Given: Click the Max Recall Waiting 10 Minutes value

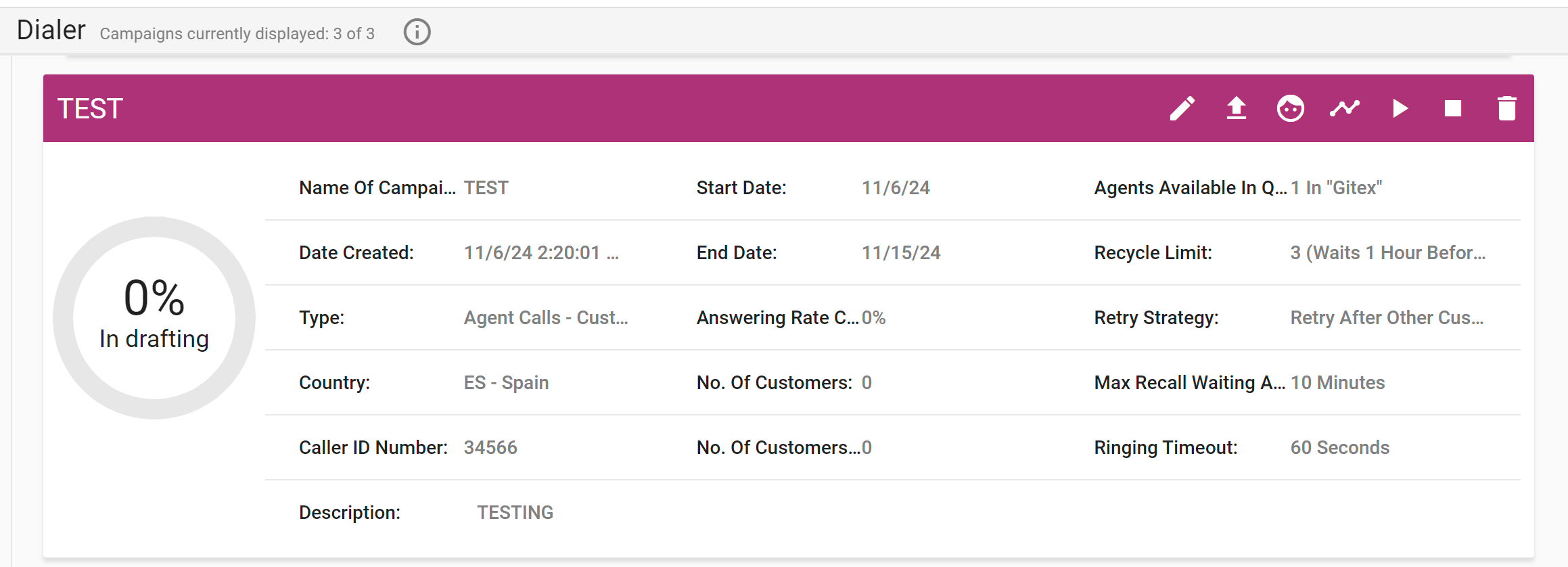Looking at the screenshot, I should [x=1337, y=382].
